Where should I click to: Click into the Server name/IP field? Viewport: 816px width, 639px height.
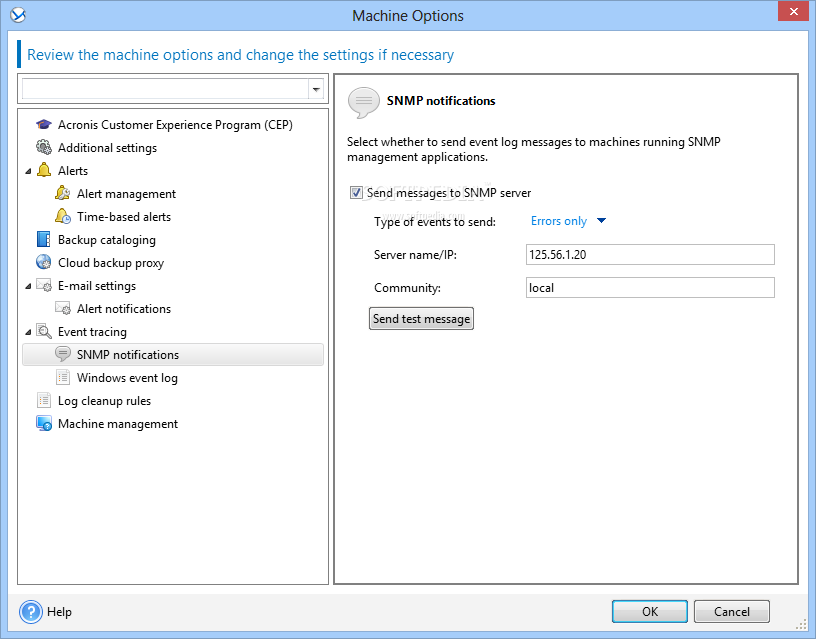click(650, 254)
